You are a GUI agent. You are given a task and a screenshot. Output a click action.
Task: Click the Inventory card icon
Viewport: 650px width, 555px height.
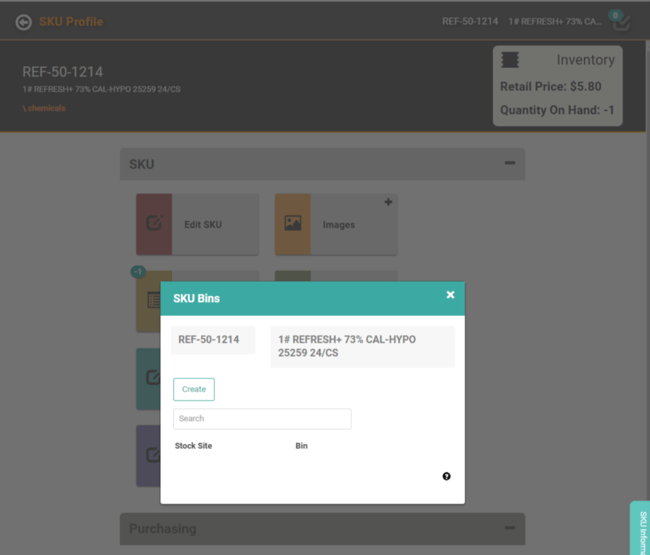(x=510, y=61)
